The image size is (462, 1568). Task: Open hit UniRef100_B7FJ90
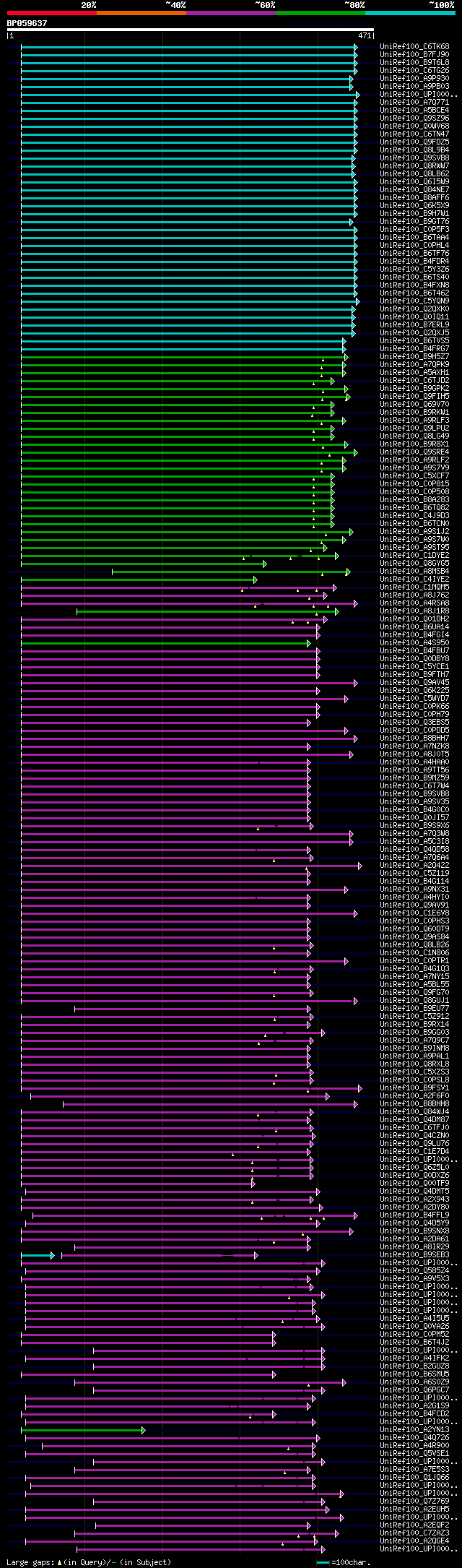click(414, 55)
